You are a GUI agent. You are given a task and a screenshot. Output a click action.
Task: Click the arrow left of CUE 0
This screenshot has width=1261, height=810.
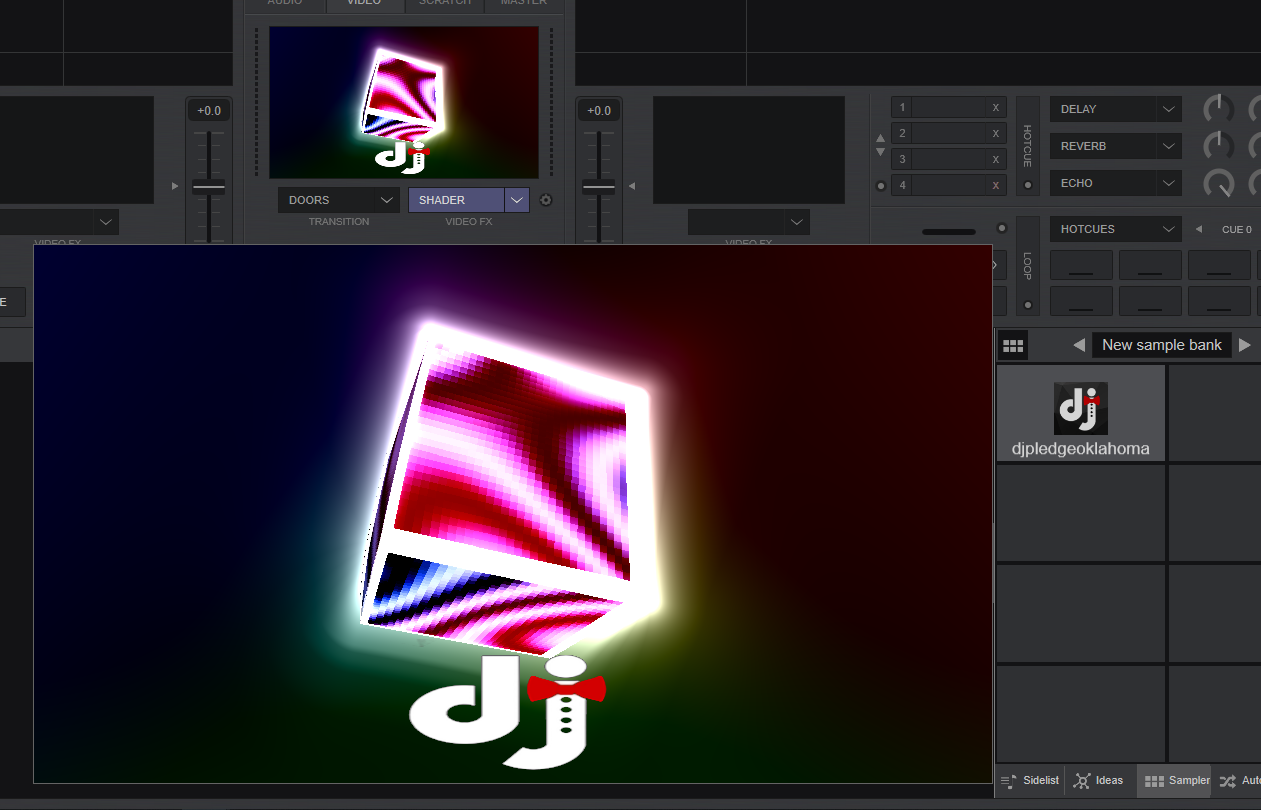click(x=1198, y=229)
